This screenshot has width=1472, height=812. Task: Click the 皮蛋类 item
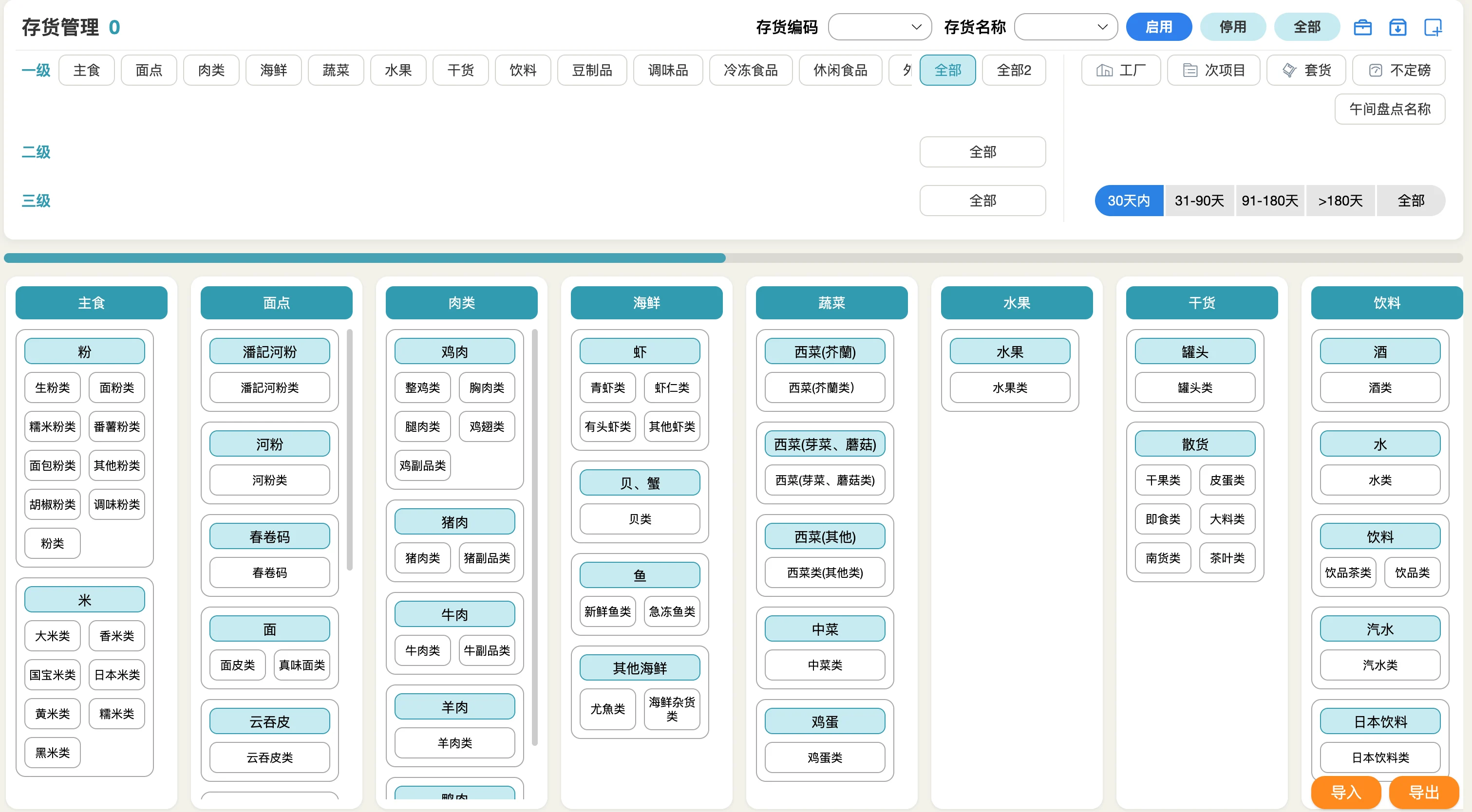(x=1227, y=480)
